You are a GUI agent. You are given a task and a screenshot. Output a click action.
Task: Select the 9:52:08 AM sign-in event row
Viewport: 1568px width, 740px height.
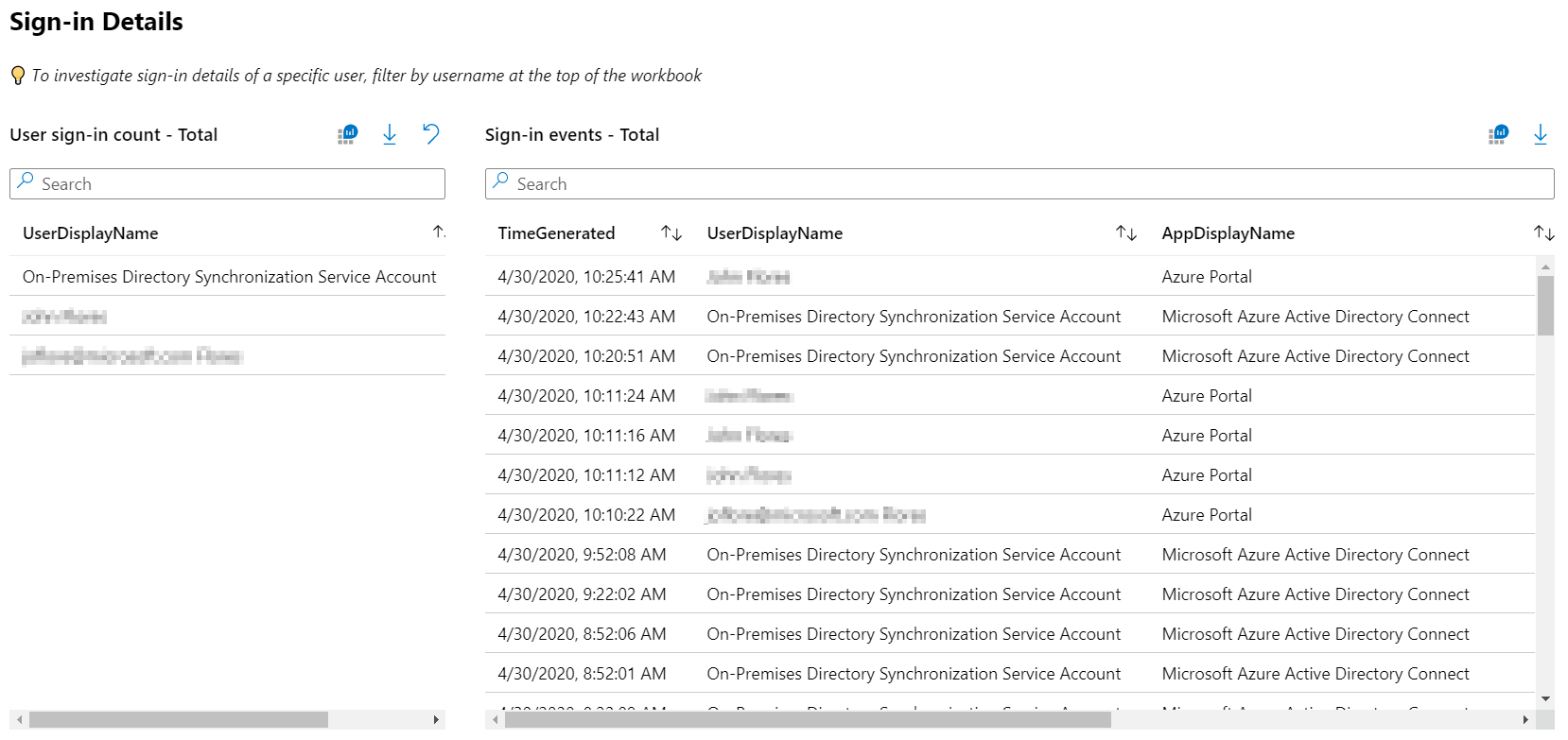pyautogui.click(x=1008, y=555)
